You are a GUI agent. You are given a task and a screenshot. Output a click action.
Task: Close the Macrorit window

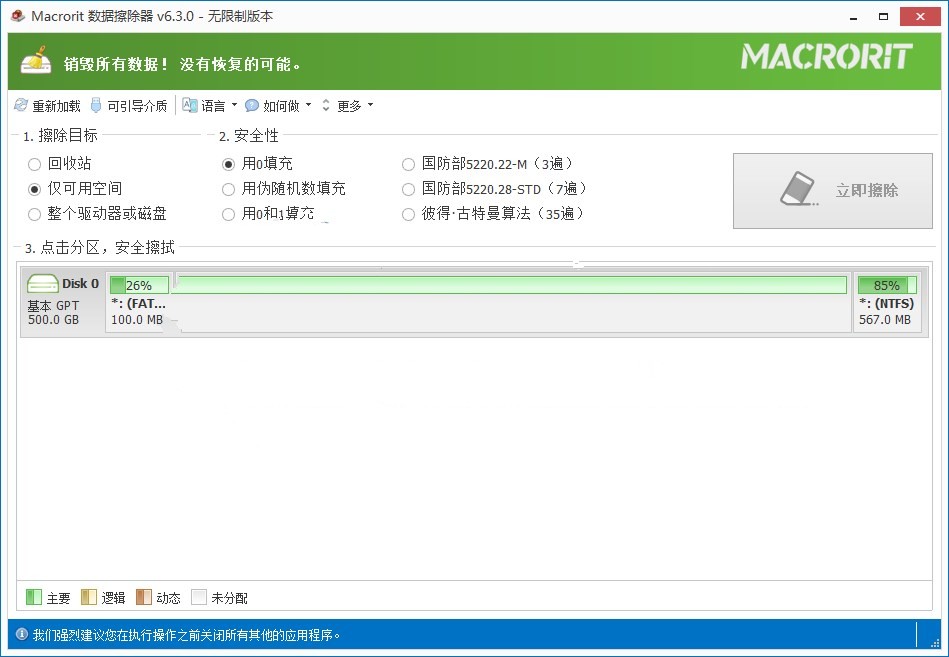click(x=920, y=17)
